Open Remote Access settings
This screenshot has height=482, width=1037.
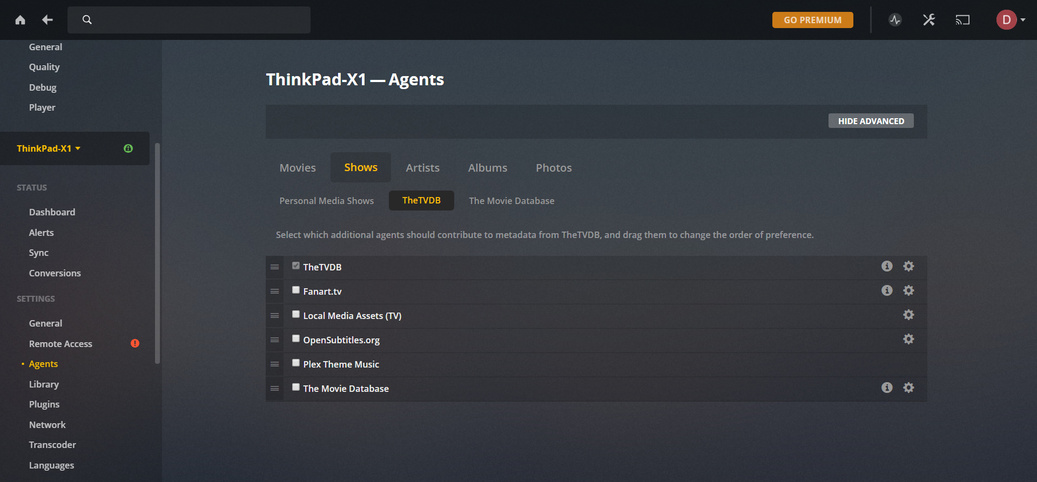(61, 344)
